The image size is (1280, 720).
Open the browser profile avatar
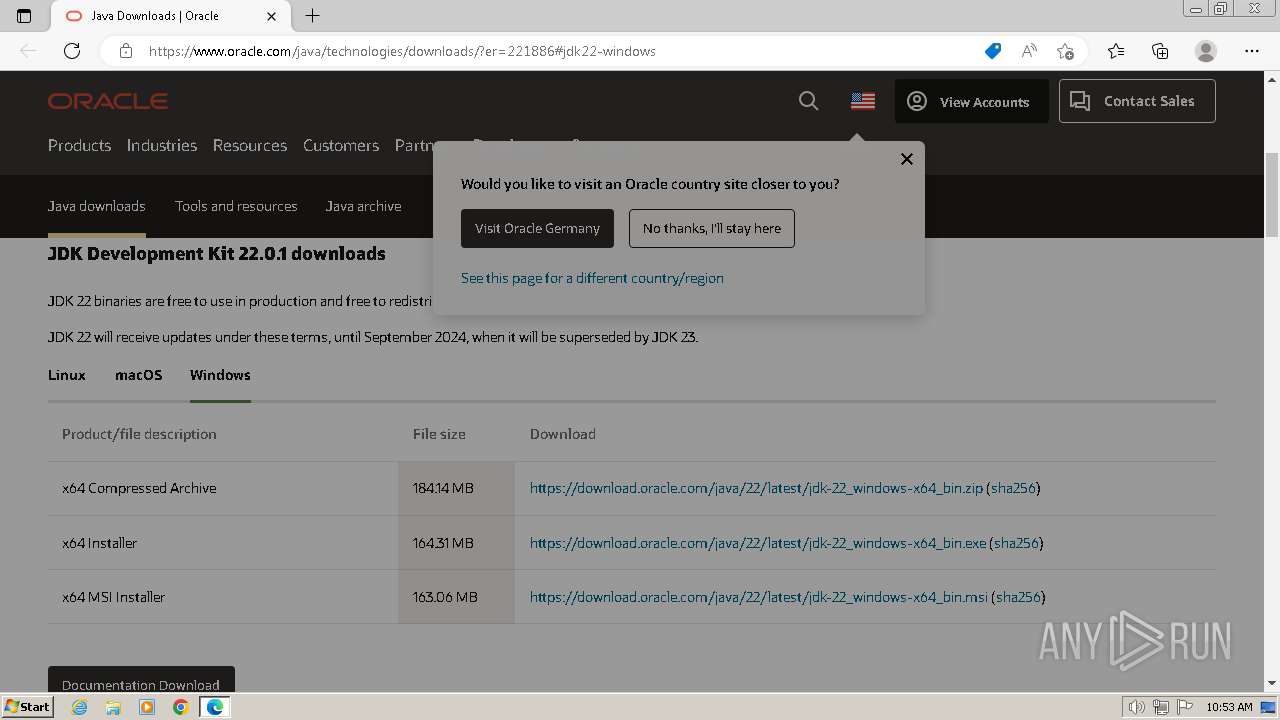(x=1206, y=51)
